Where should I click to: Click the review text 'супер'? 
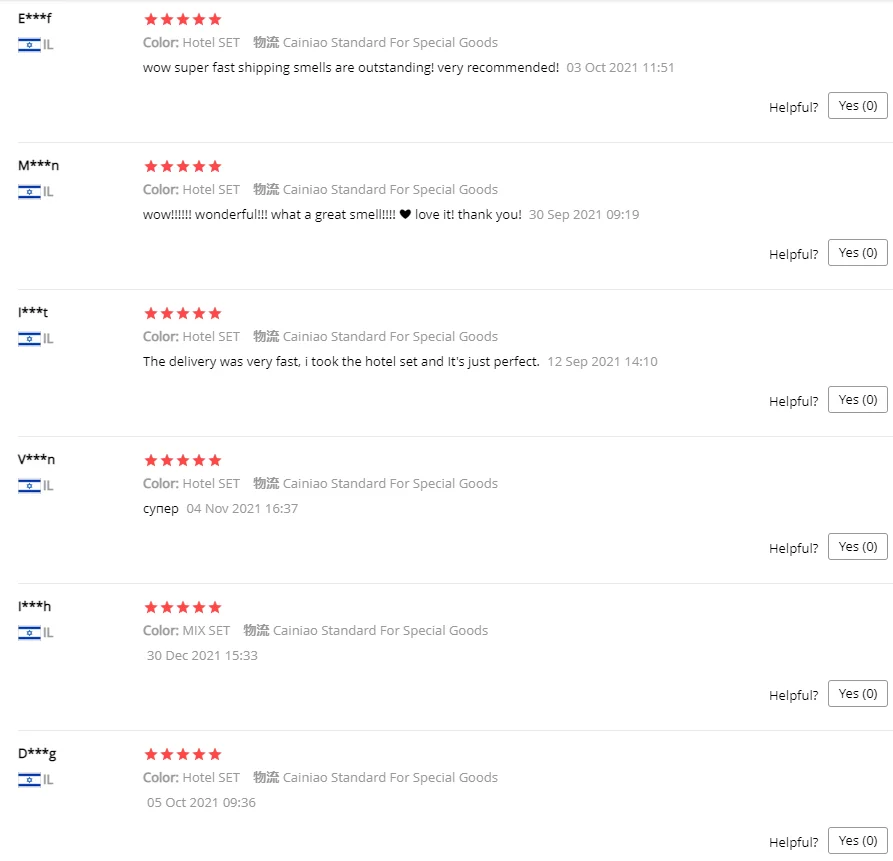(161, 509)
